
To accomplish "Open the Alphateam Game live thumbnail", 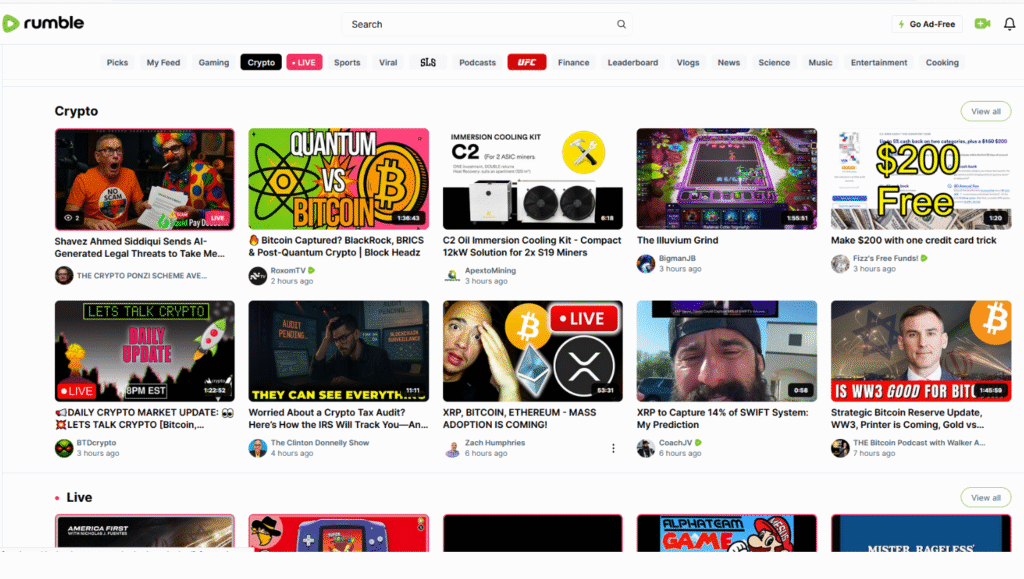I will point(726,533).
